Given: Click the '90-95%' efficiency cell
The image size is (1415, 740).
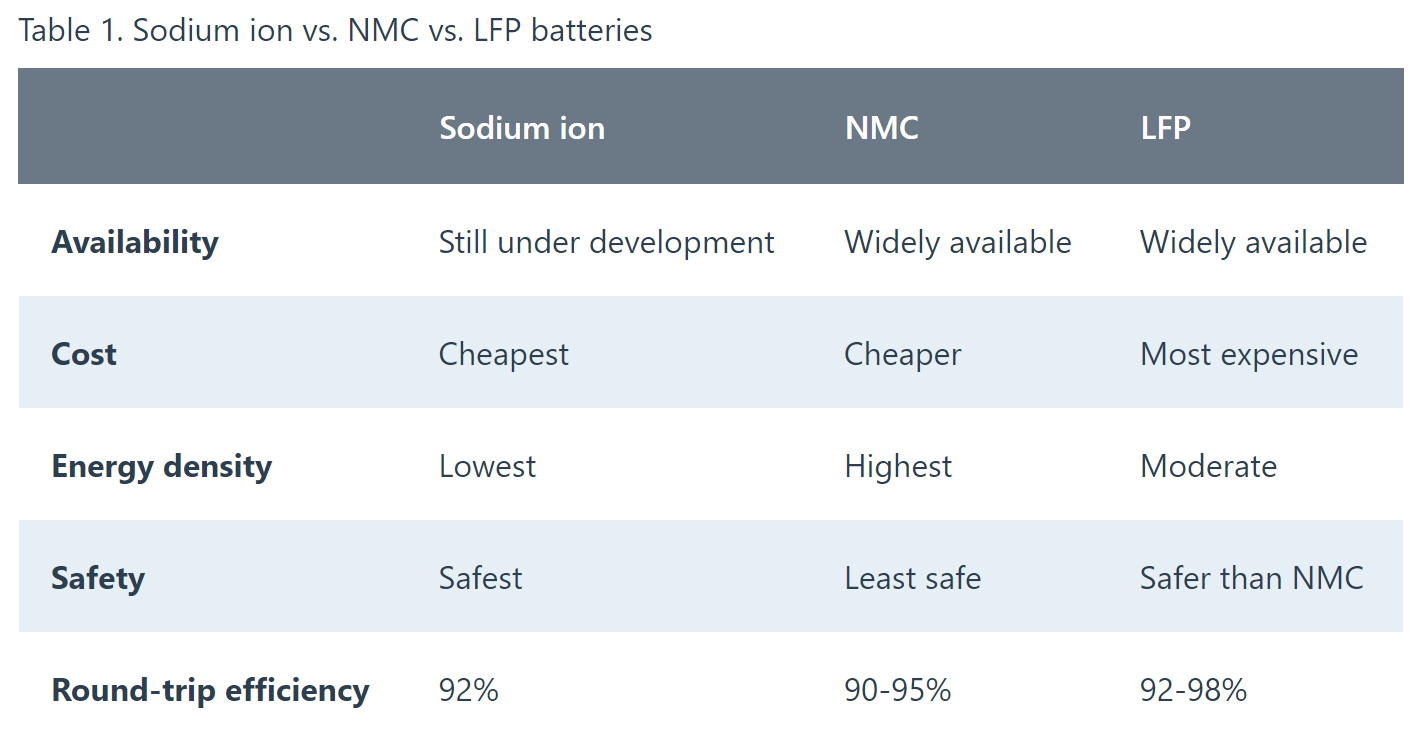Looking at the screenshot, I should click(897, 690).
